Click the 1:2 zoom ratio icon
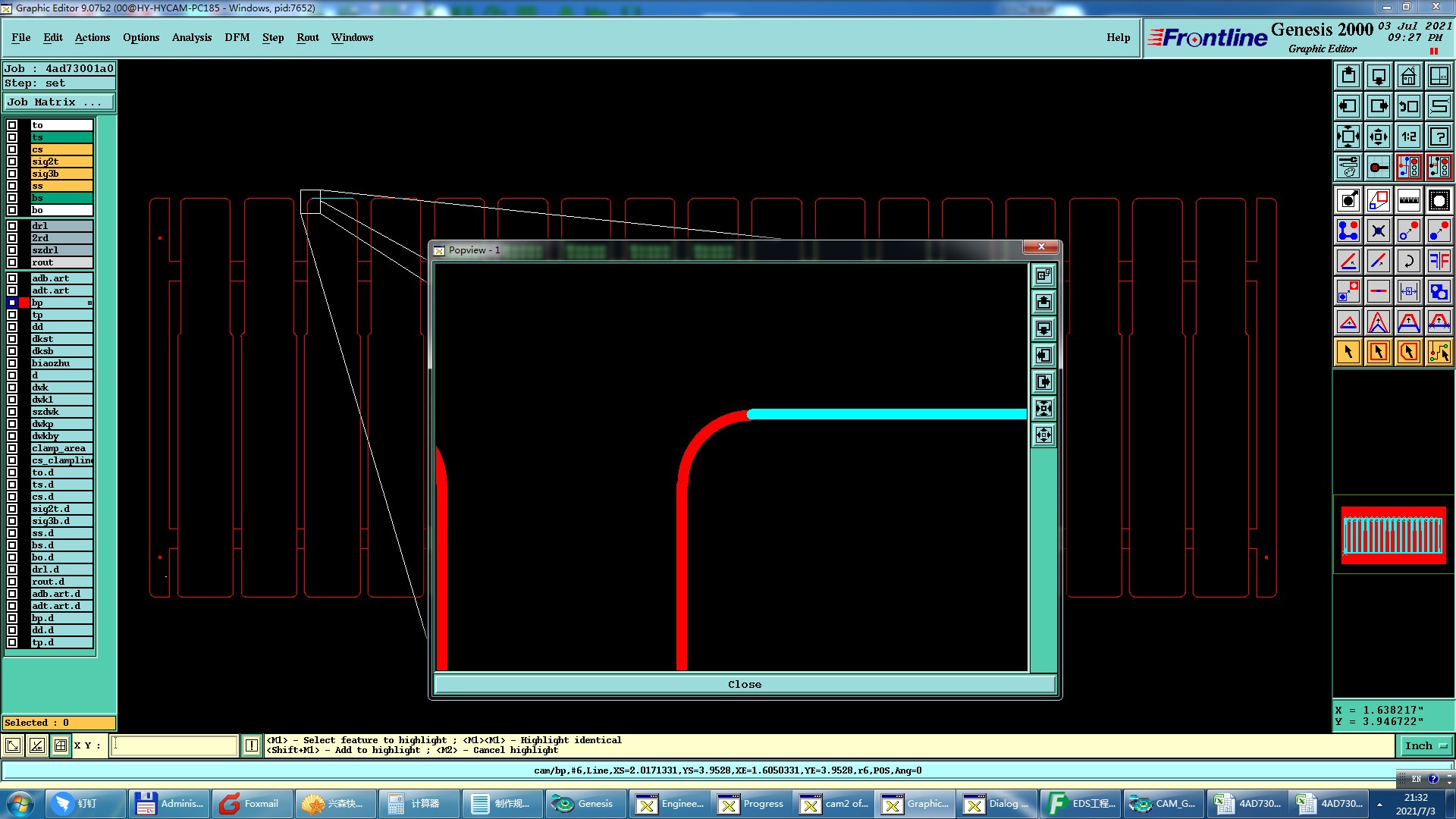 [1409, 136]
